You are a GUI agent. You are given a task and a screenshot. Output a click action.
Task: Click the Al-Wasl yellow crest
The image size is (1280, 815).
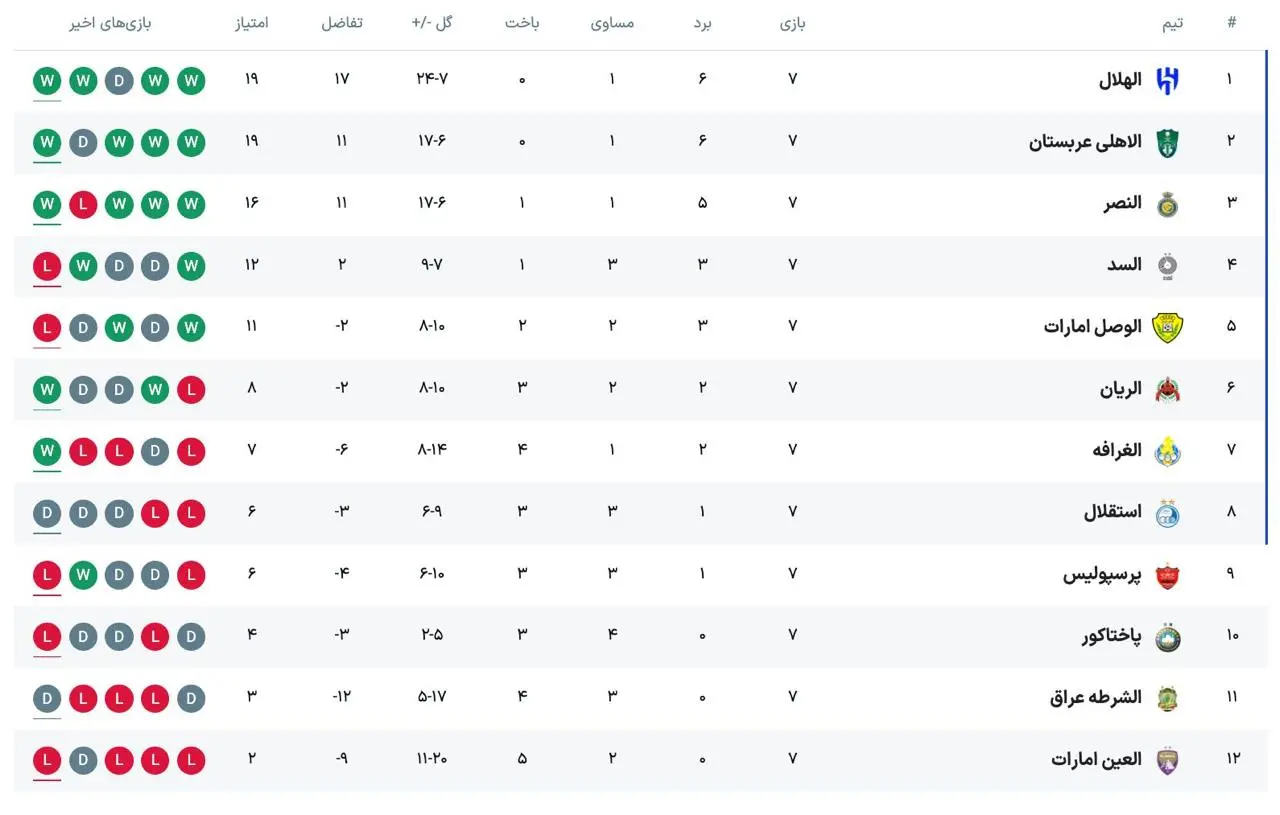1167,328
